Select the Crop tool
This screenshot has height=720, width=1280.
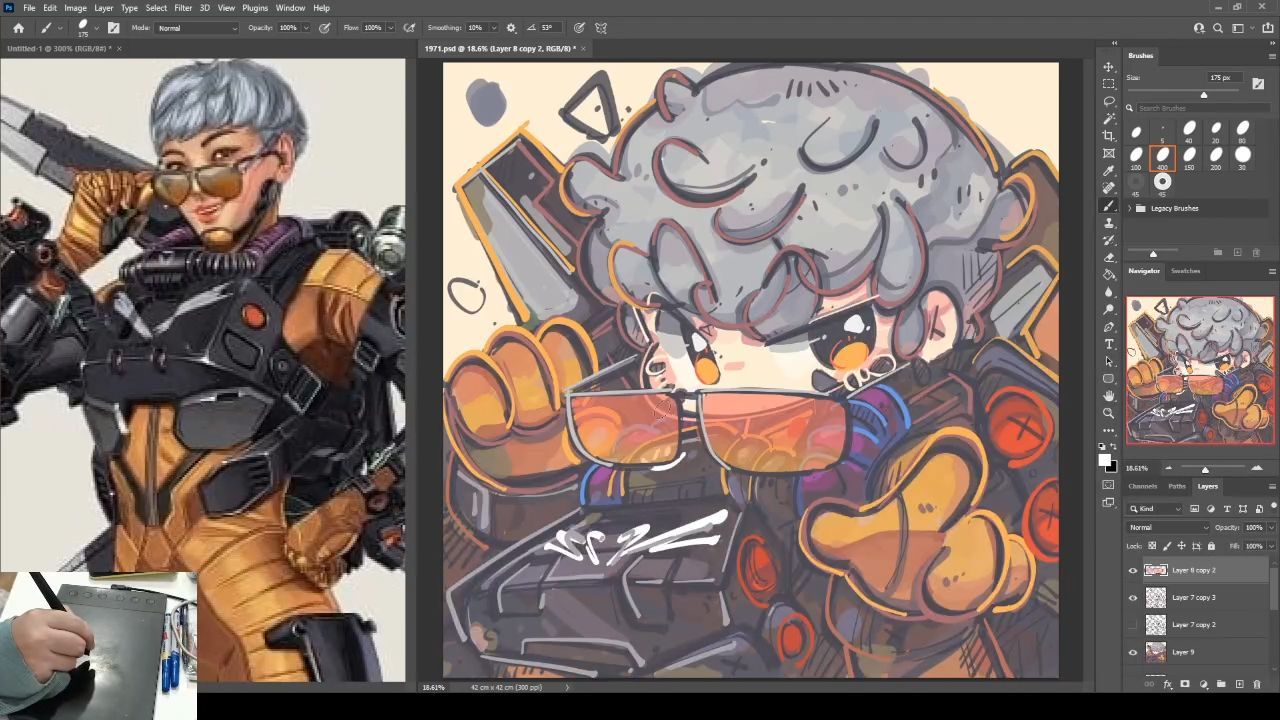1109,136
